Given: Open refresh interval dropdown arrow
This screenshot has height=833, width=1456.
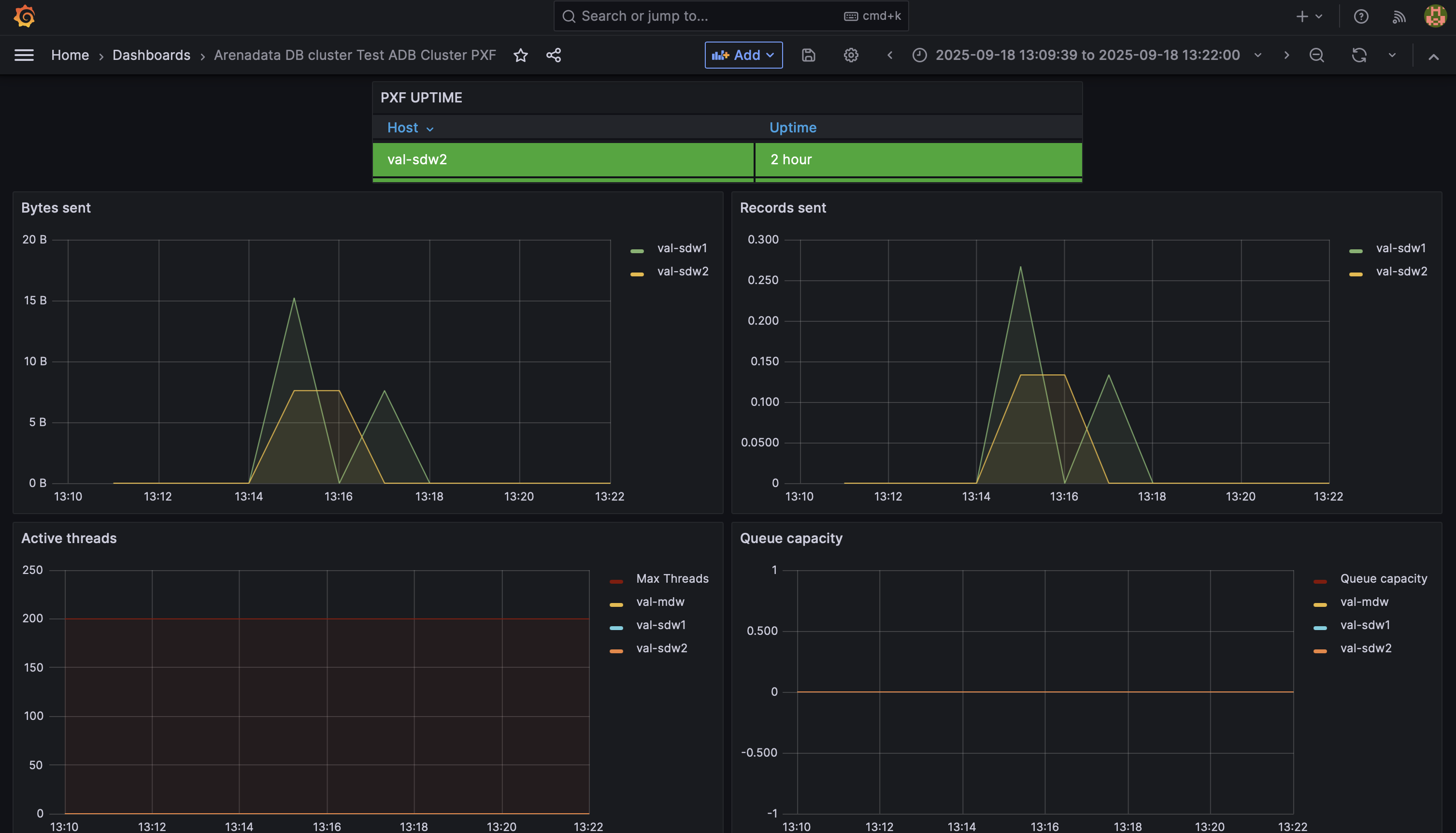Looking at the screenshot, I should (x=1392, y=55).
